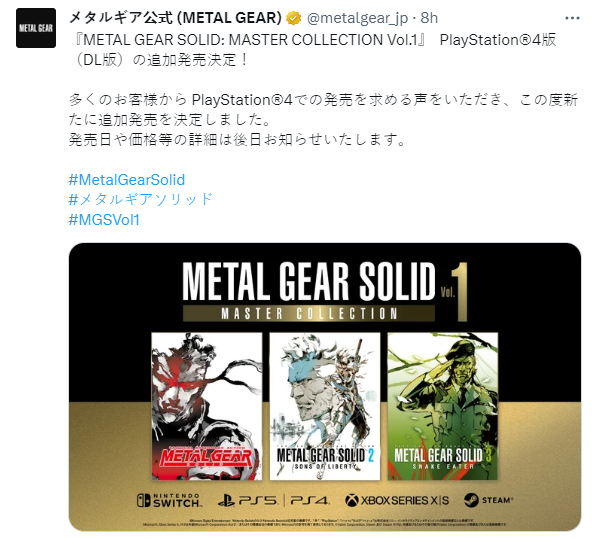Click the PS5 logo in image
The image size is (595, 539).
coord(248,501)
